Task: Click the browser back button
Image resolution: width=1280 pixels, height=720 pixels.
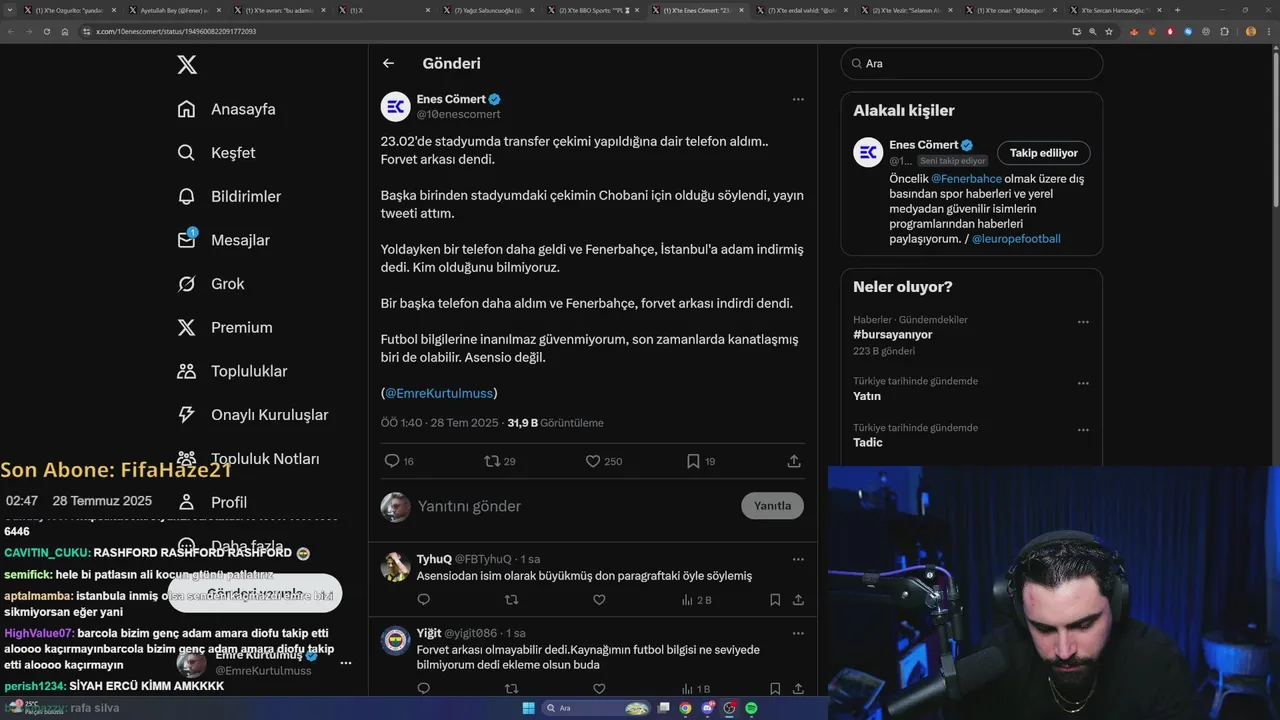Action: click(x=10, y=32)
